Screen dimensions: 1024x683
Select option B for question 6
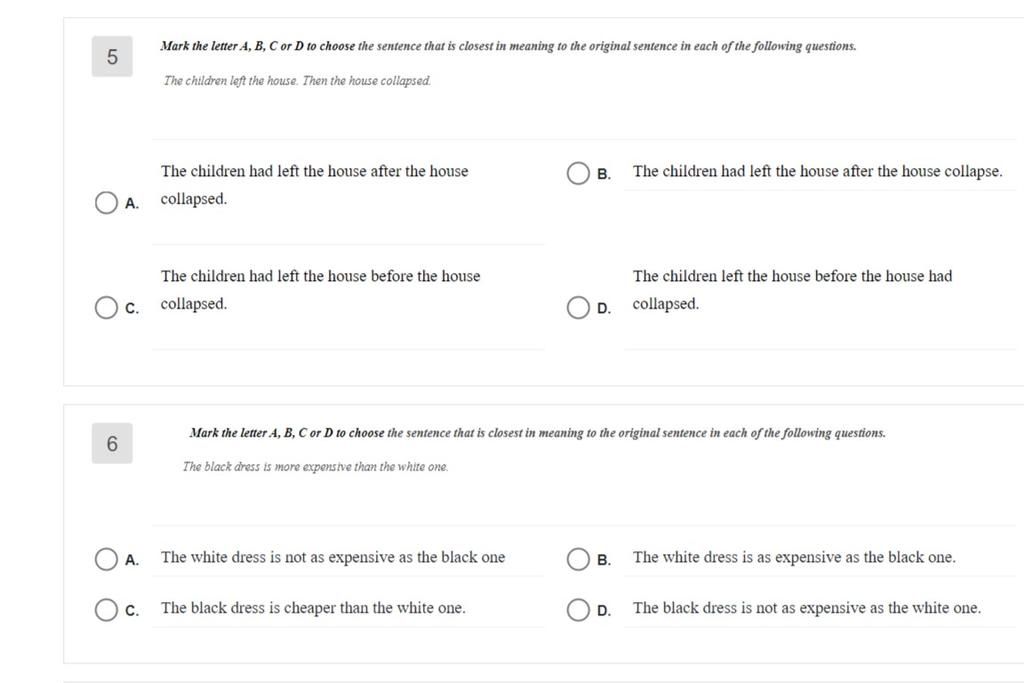coord(578,559)
